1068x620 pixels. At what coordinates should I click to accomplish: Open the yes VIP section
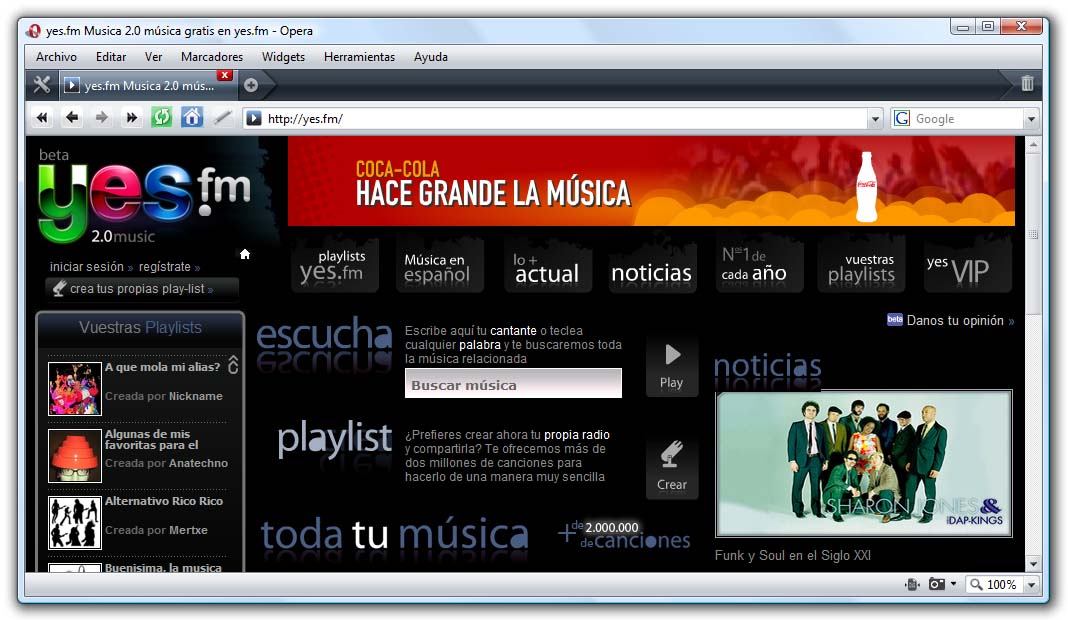point(967,266)
